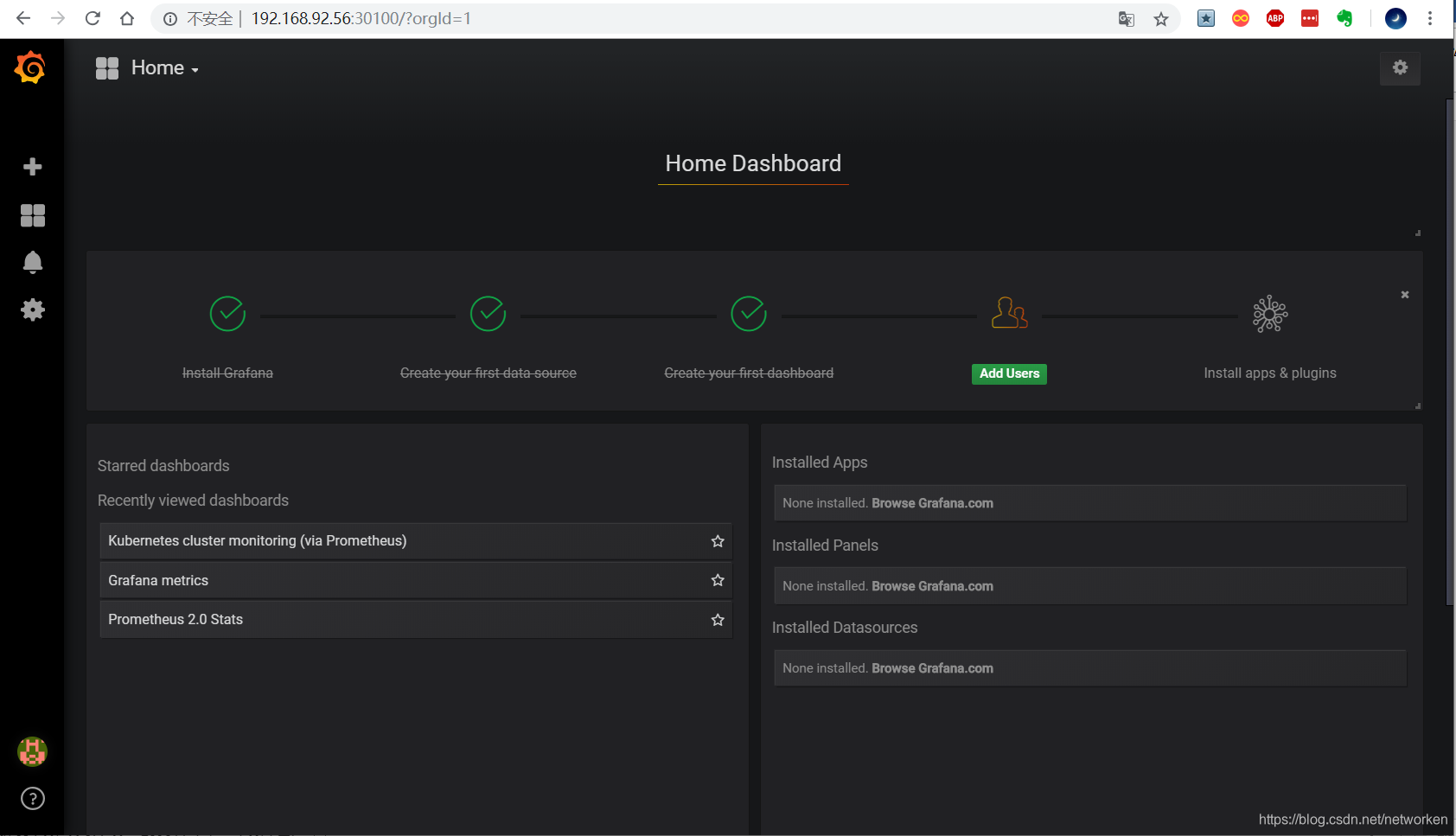
Task: Click the first dashboard step checkmark icon
Action: [749, 314]
